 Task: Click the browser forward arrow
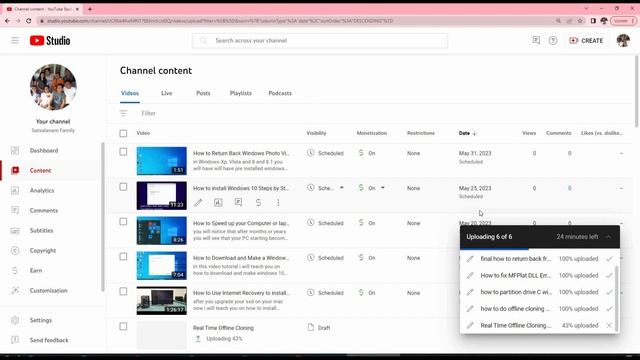tap(18, 21)
